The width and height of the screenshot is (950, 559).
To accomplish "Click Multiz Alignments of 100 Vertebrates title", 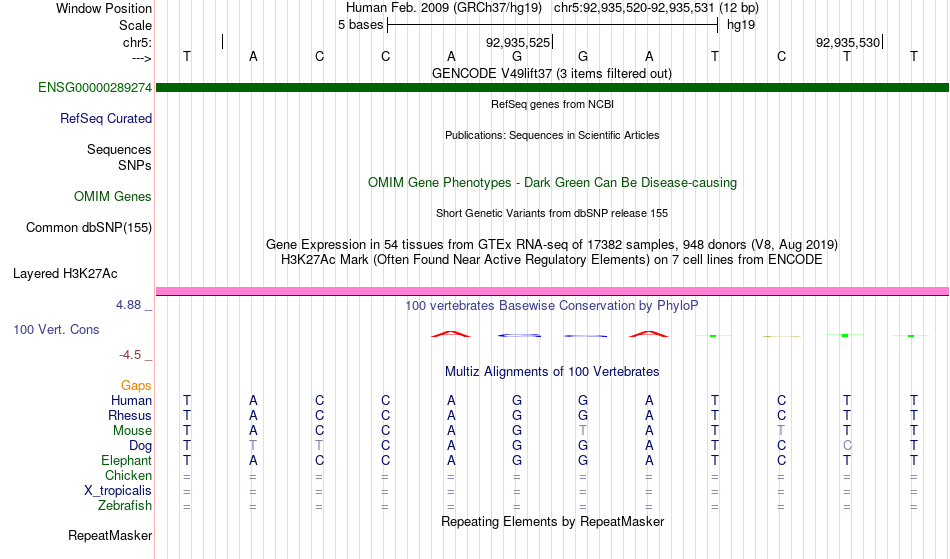I will pos(552,371).
